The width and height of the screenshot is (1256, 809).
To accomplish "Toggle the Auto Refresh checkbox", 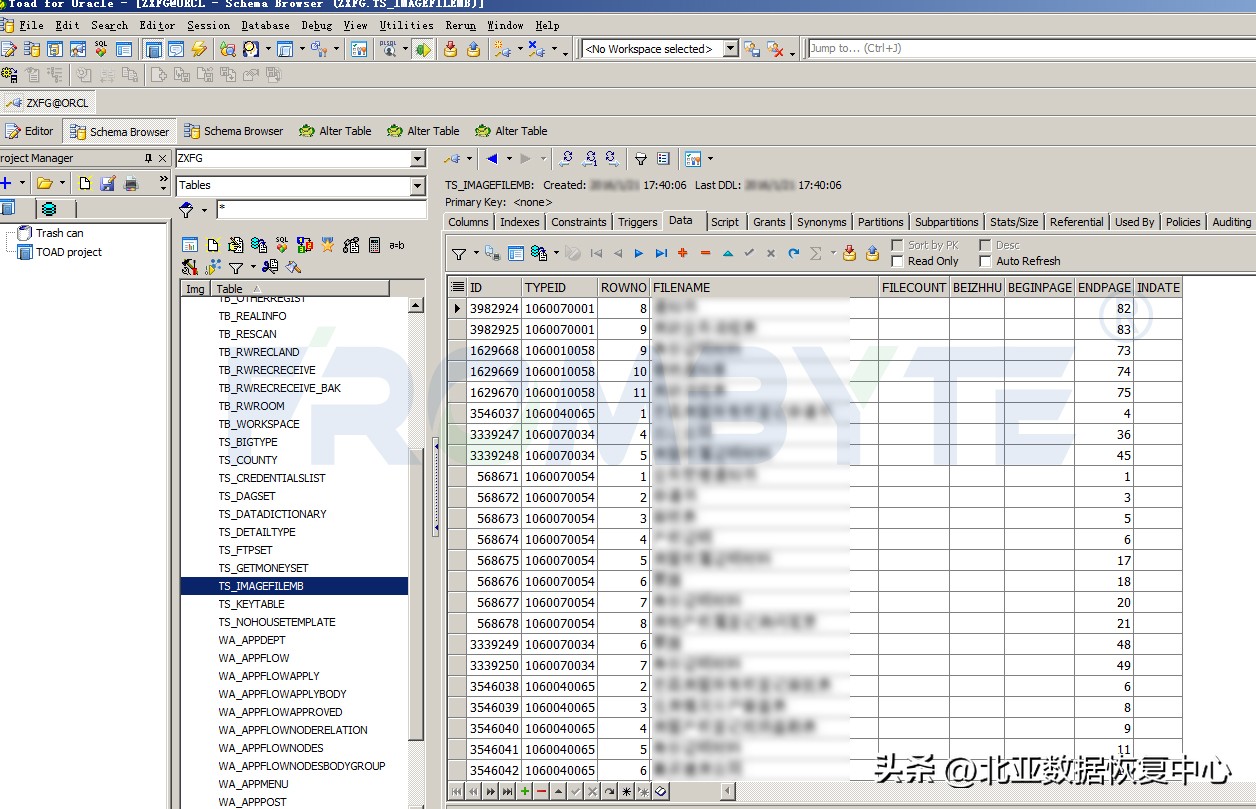I will pyautogui.click(x=985, y=261).
